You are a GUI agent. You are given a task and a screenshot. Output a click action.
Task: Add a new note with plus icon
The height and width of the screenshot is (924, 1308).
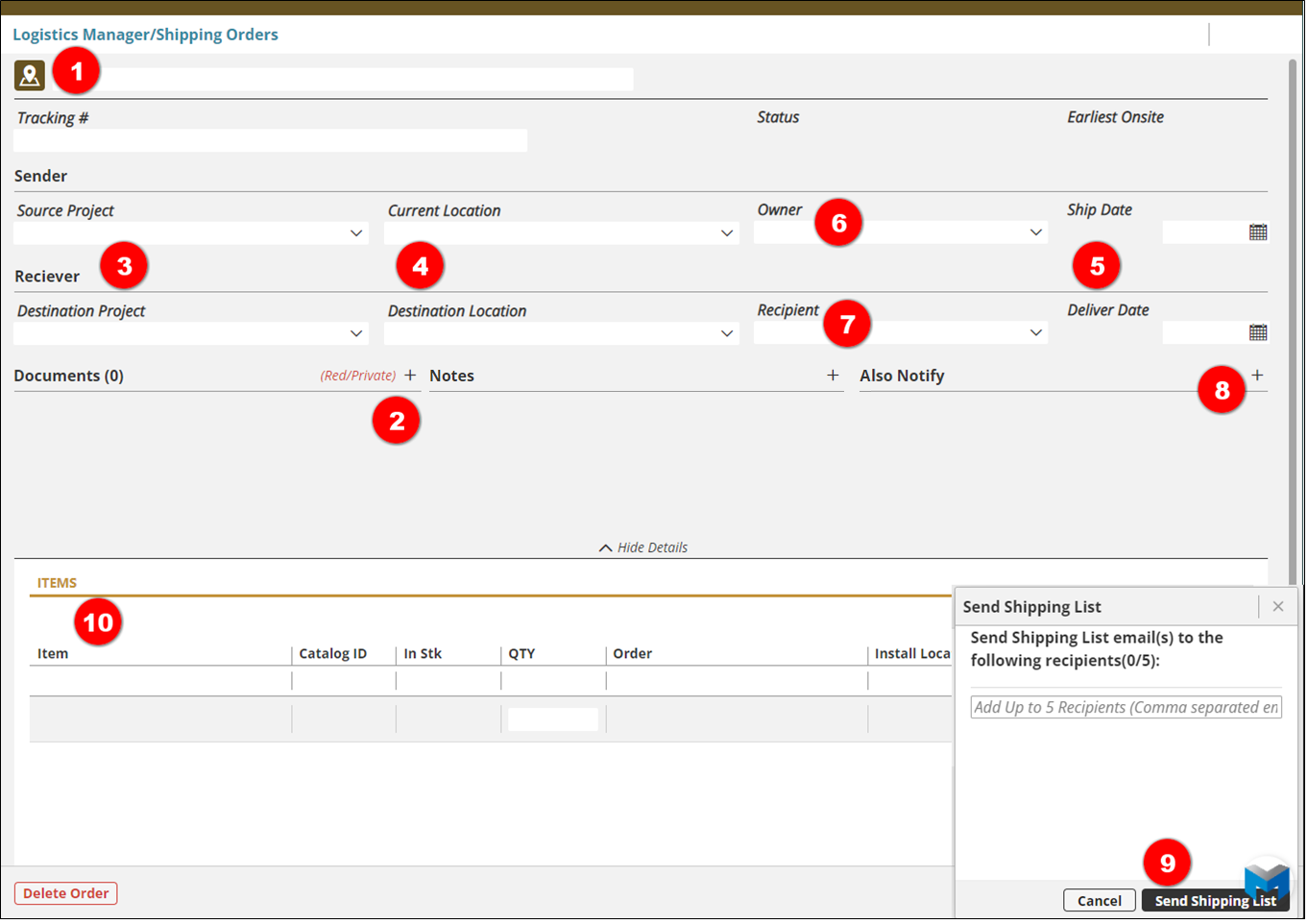tap(833, 376)
